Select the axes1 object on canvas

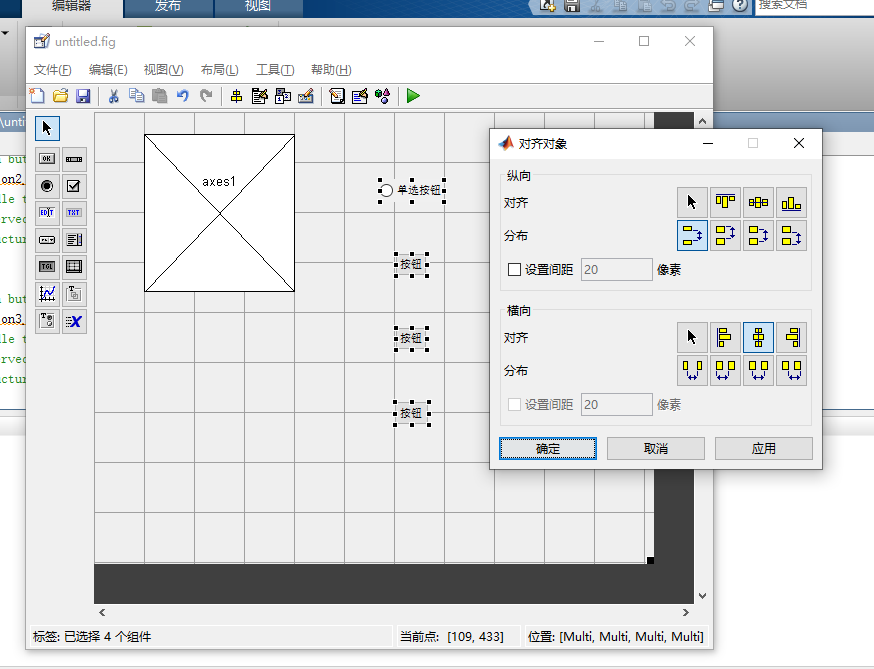click(x=220, y=213)
